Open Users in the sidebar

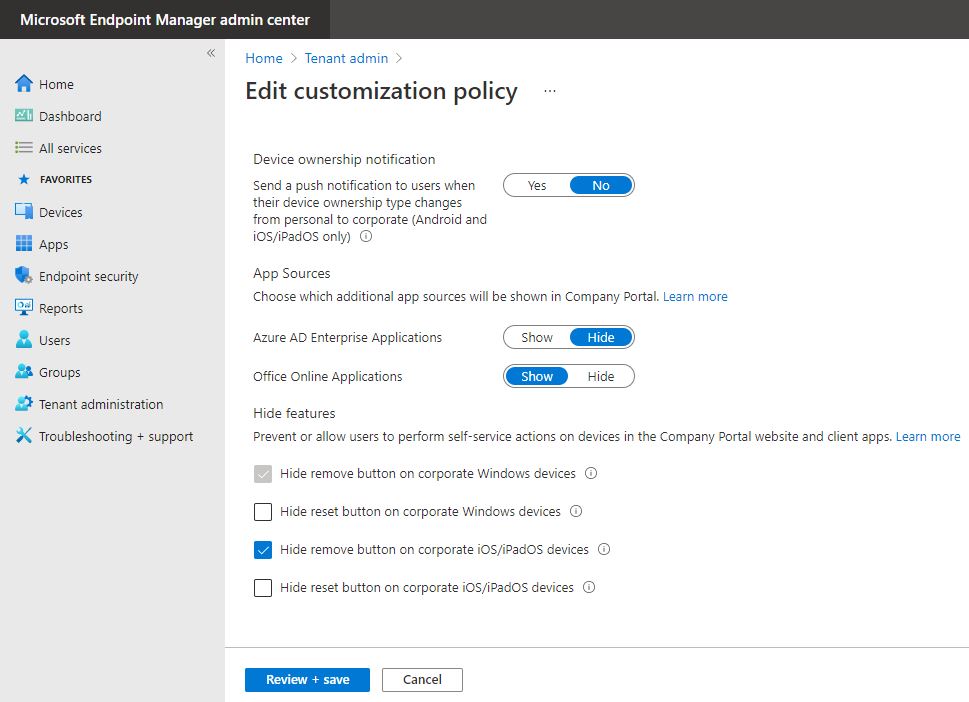click(x=54, y=340)
